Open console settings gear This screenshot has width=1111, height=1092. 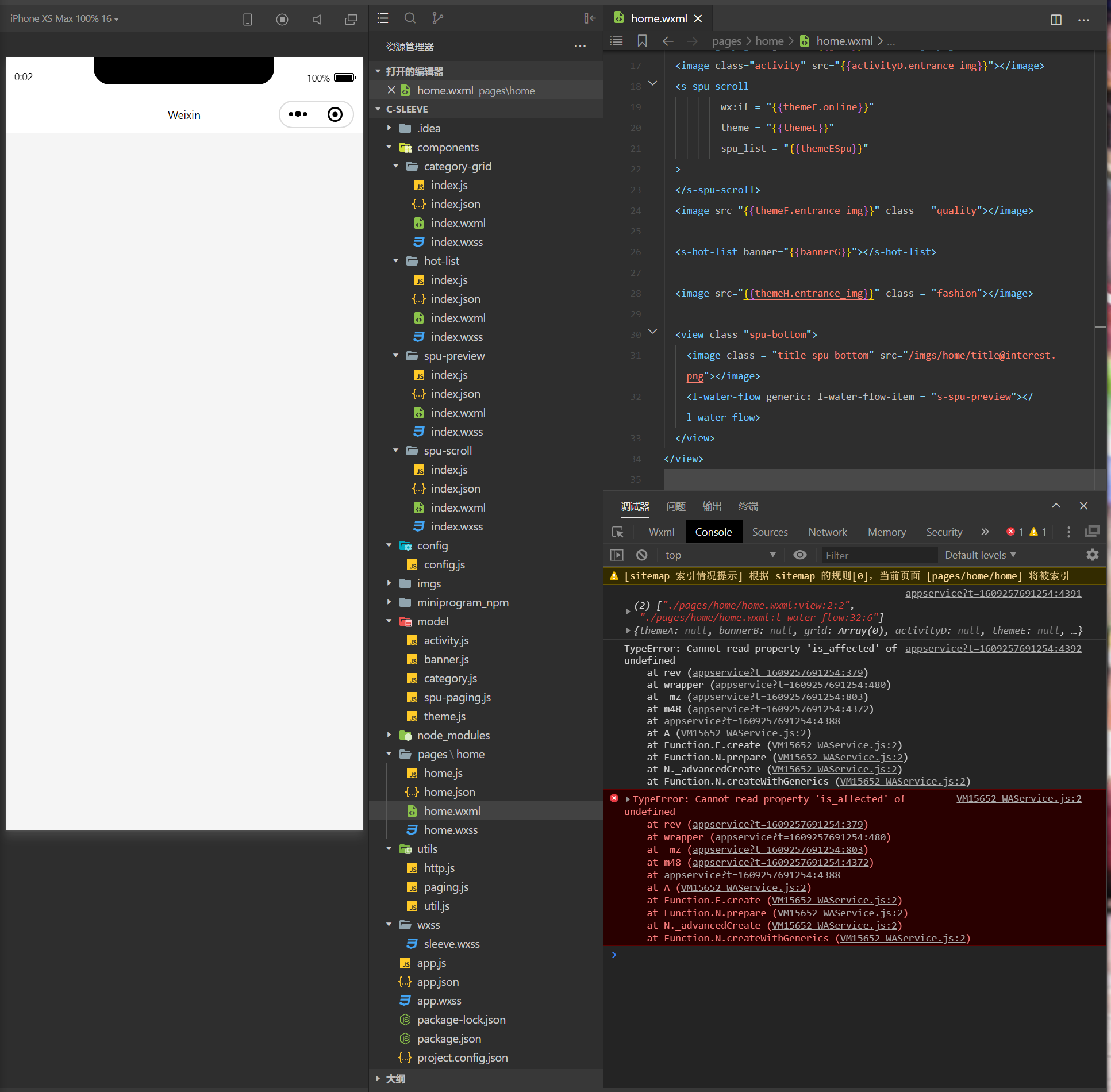(x=1092, y=555)
